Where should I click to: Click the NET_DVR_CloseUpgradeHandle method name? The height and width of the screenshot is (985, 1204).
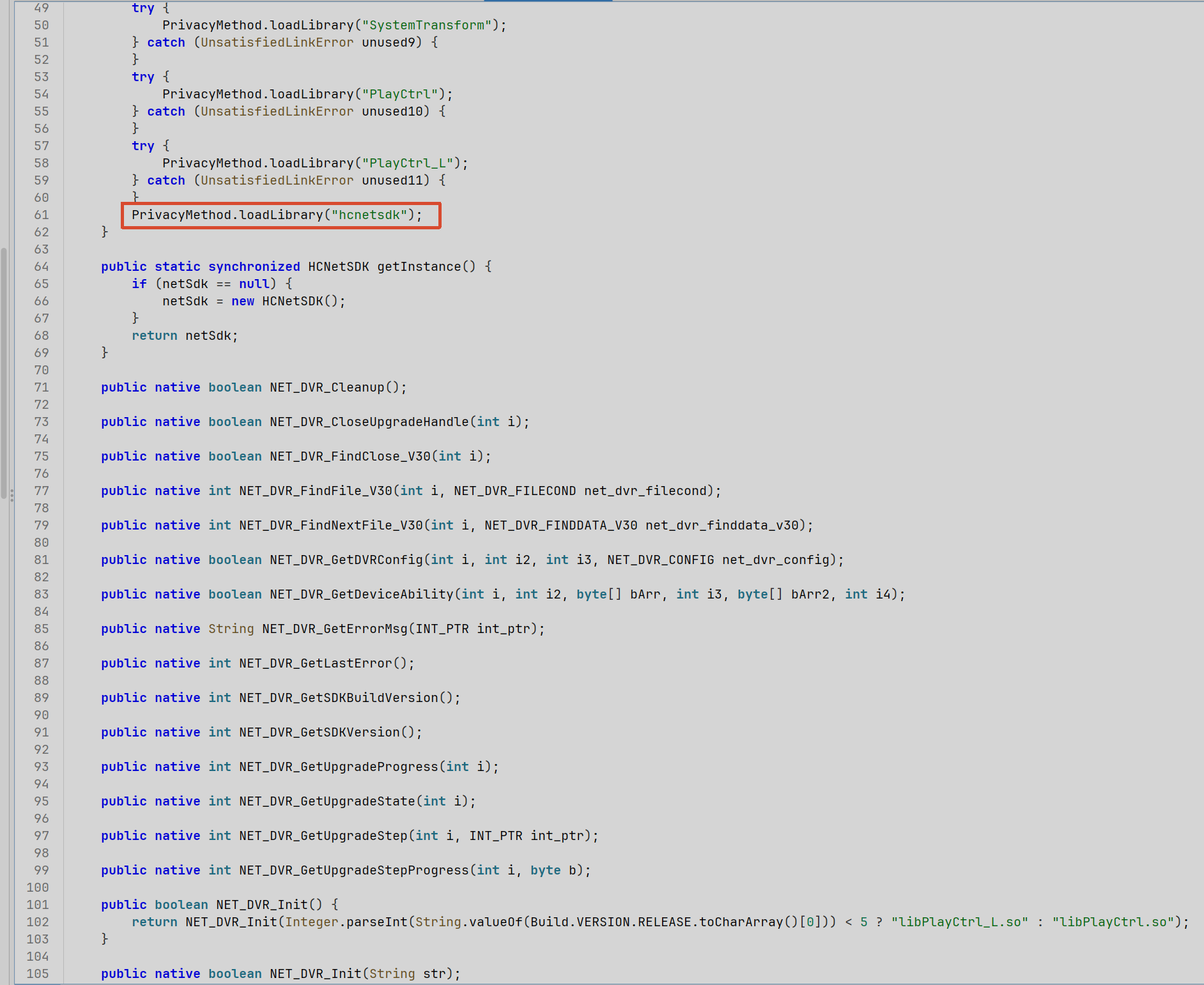point(369,422)
